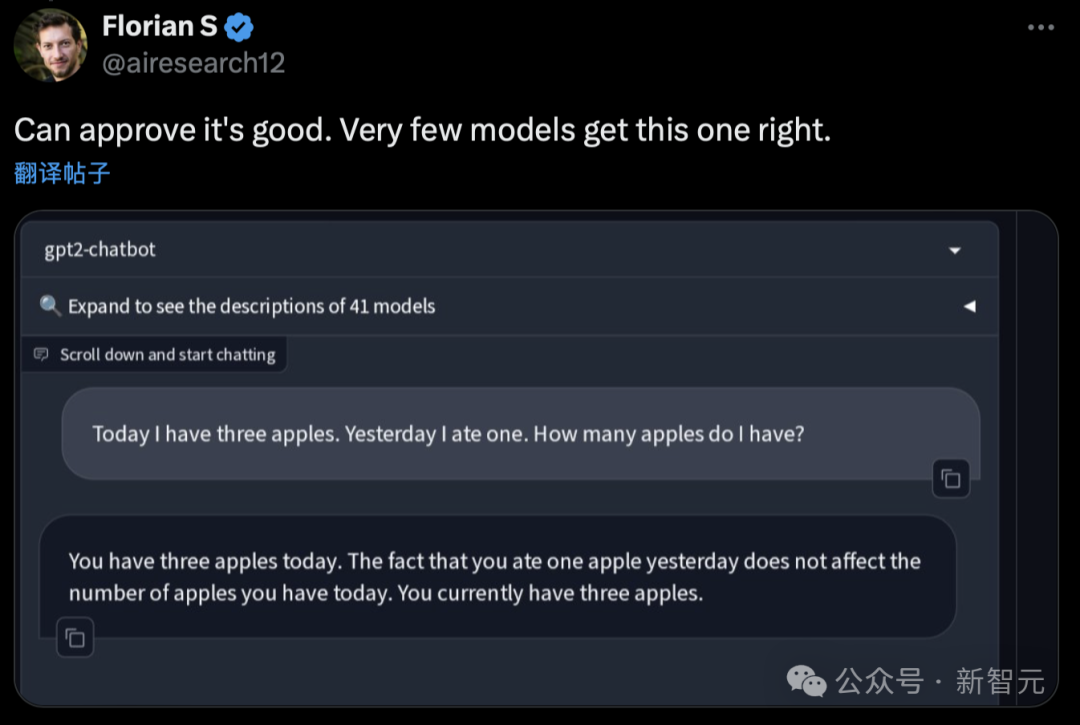Screen dimensions: 1080x725
Task: Click the WeChat logo watermark
Action: point(806,681)
